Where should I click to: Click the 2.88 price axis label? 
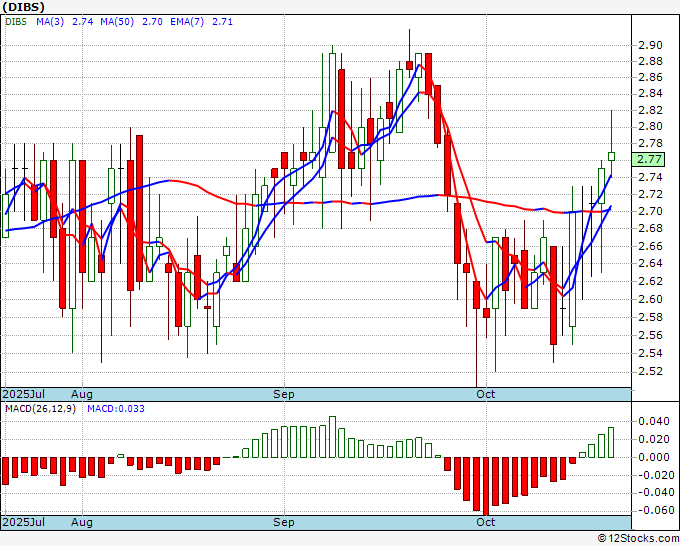point(651,61)
